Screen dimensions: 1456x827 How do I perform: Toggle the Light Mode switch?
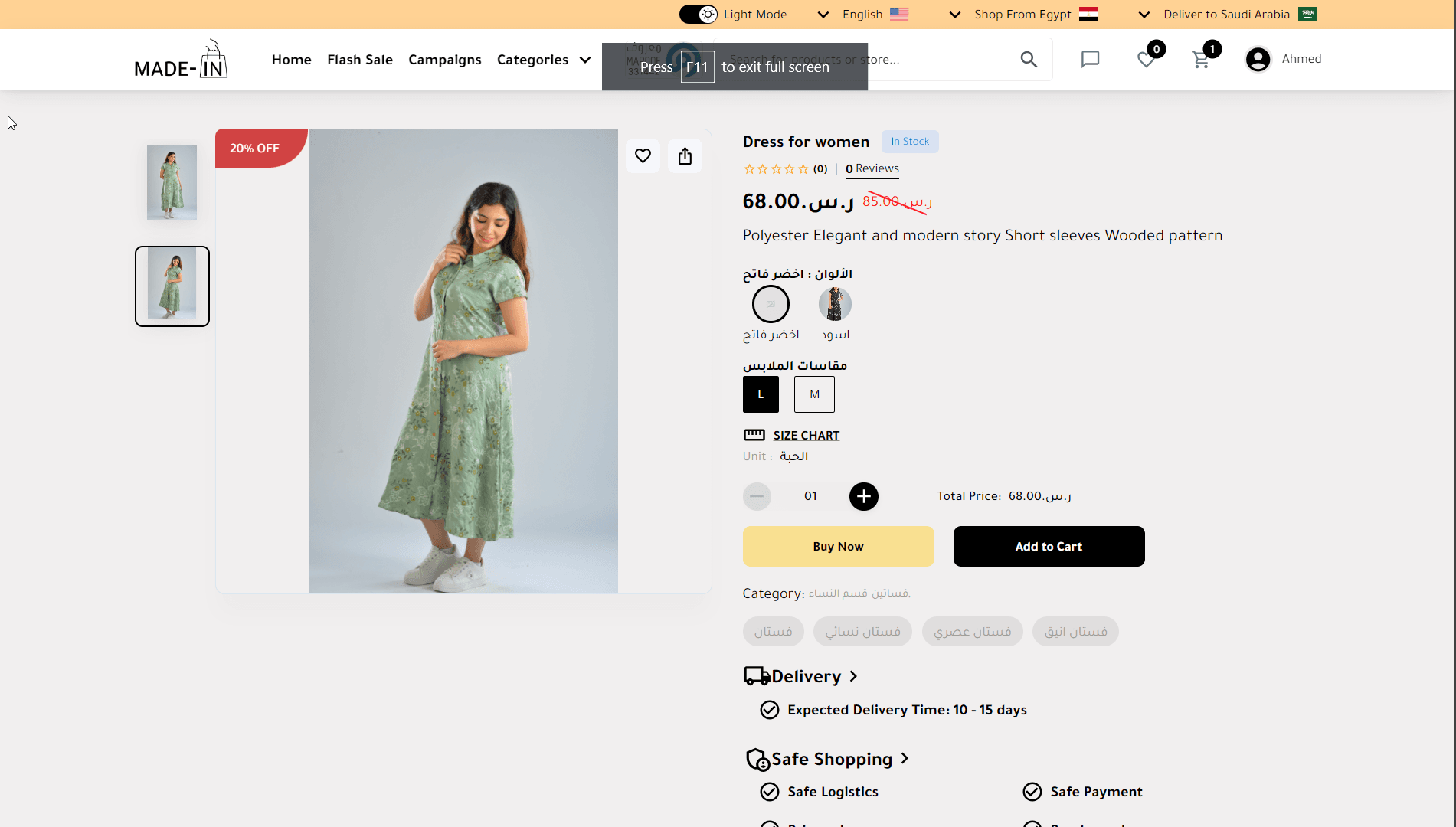698,15
